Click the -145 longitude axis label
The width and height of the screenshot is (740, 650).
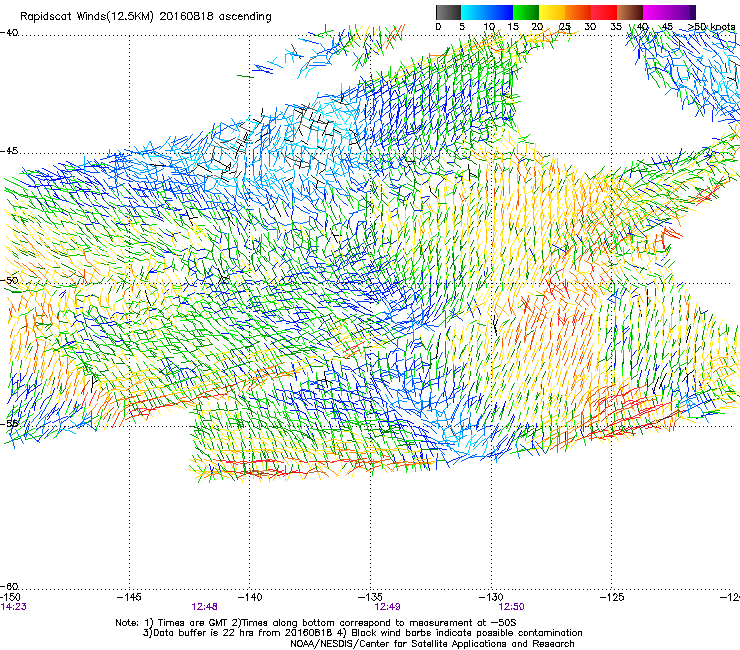pos(129,597)
